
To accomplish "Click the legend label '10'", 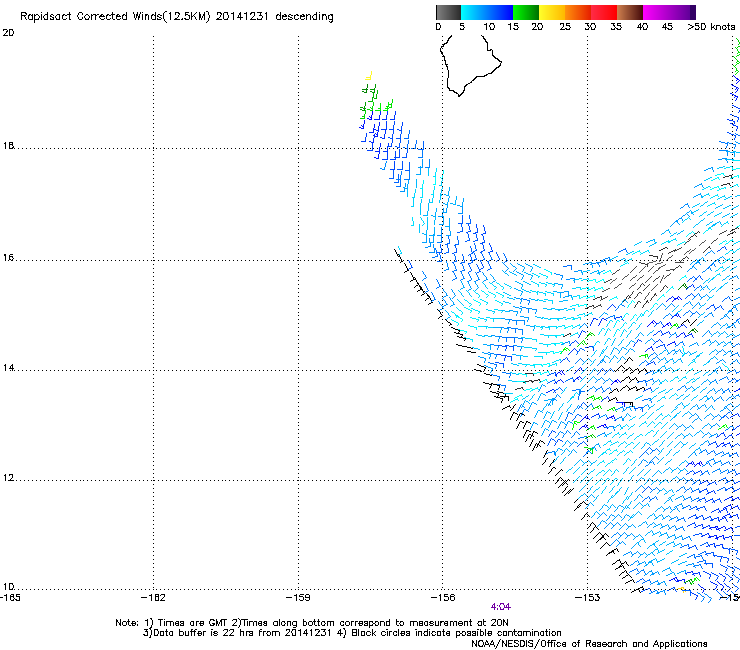I will point(489,27).
